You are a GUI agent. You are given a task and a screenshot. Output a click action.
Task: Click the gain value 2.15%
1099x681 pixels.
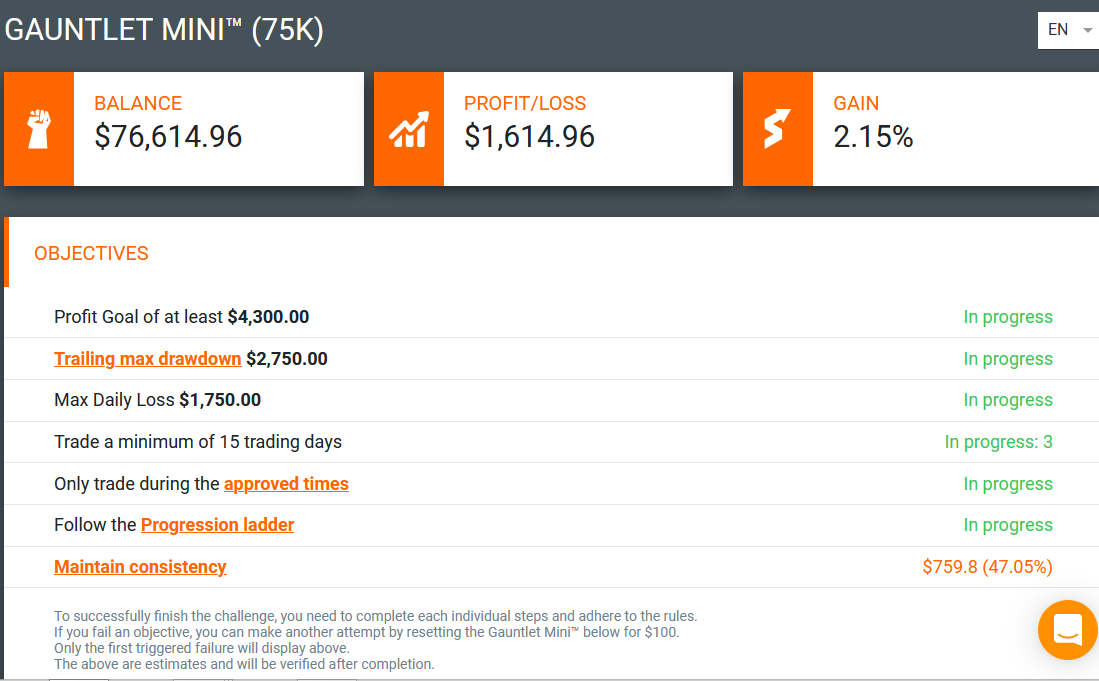(x=873, y=137)
